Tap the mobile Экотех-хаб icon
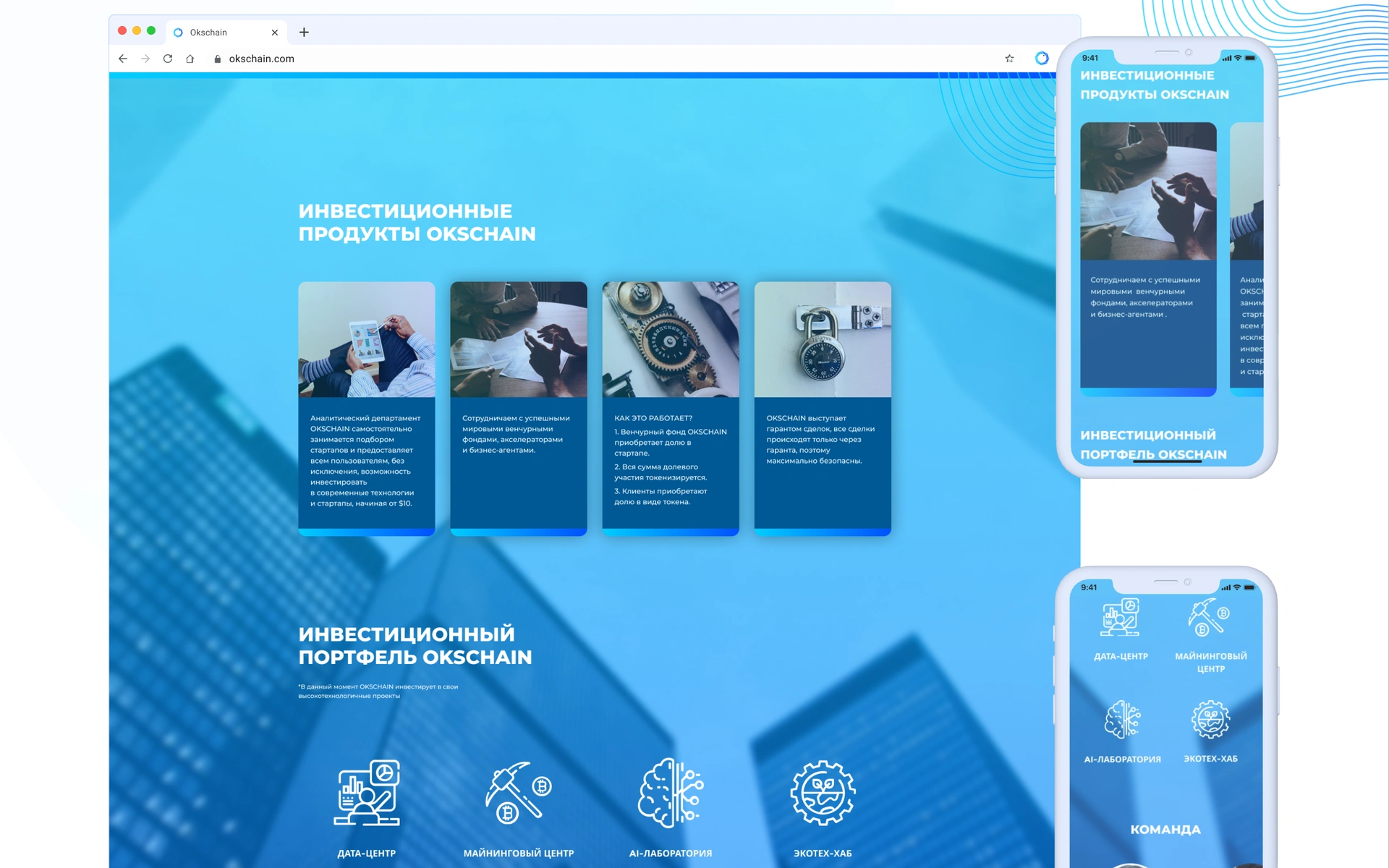The width and height of the screenshot is (1389, 868). (x=1210, y=719)
